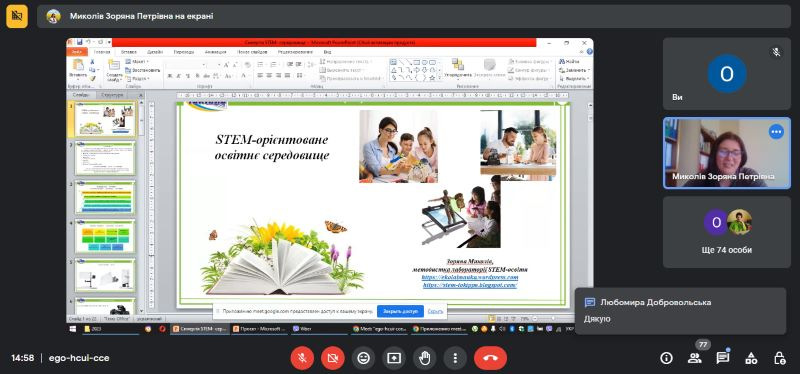
Task: Open options on Миколів Зоряна Петрівна tile
Action: (x=777, y=132)
